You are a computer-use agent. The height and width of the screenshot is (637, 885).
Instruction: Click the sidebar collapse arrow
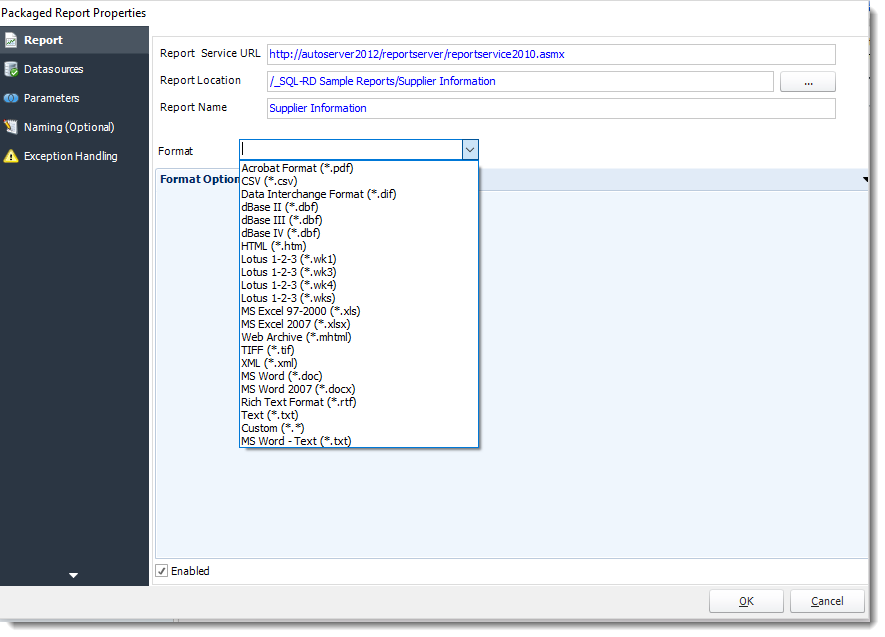[x=73, y=575]
